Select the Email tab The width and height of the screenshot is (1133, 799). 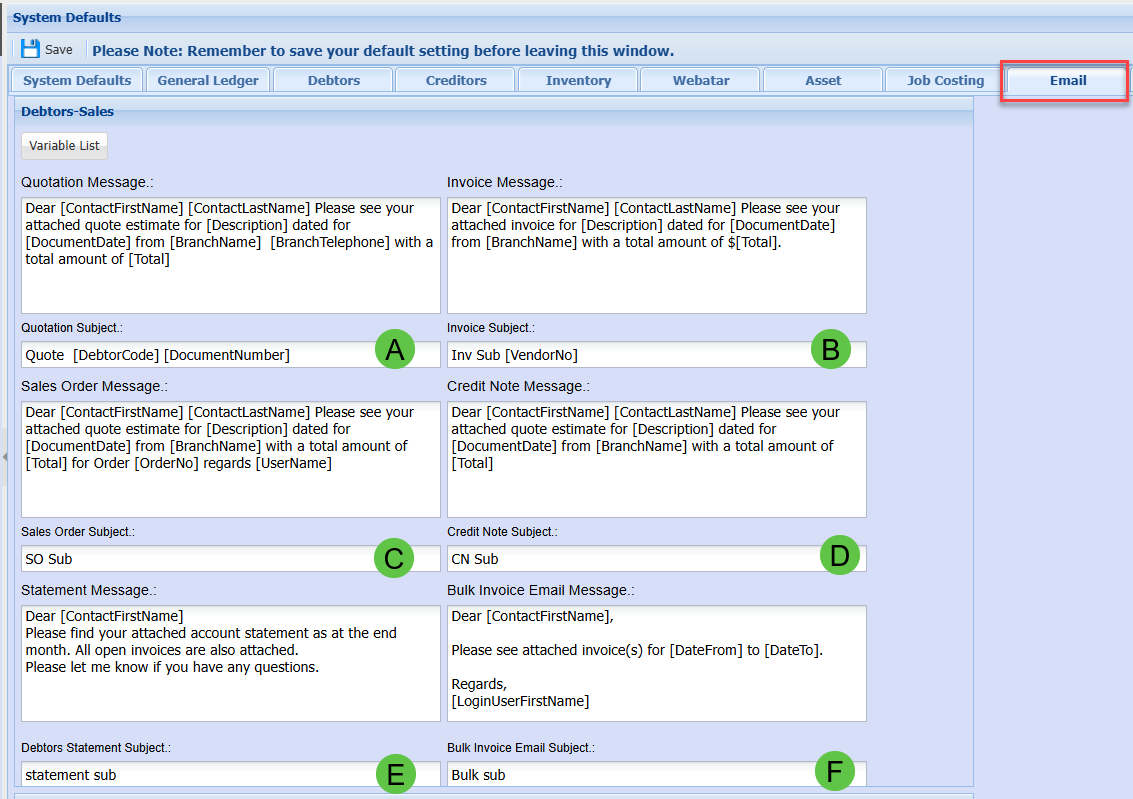[1067, 80]
